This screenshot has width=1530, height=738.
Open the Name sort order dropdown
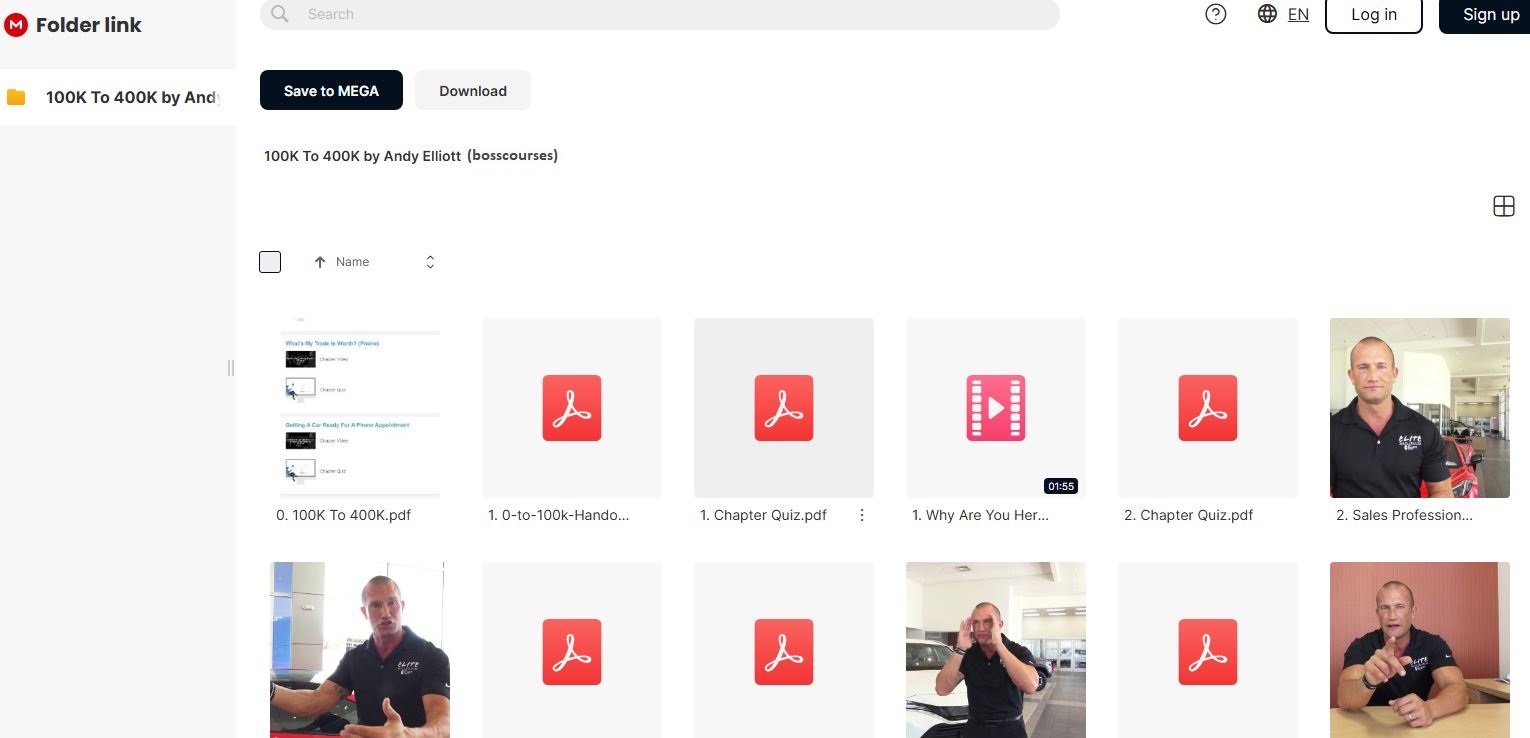click(430, 262)
